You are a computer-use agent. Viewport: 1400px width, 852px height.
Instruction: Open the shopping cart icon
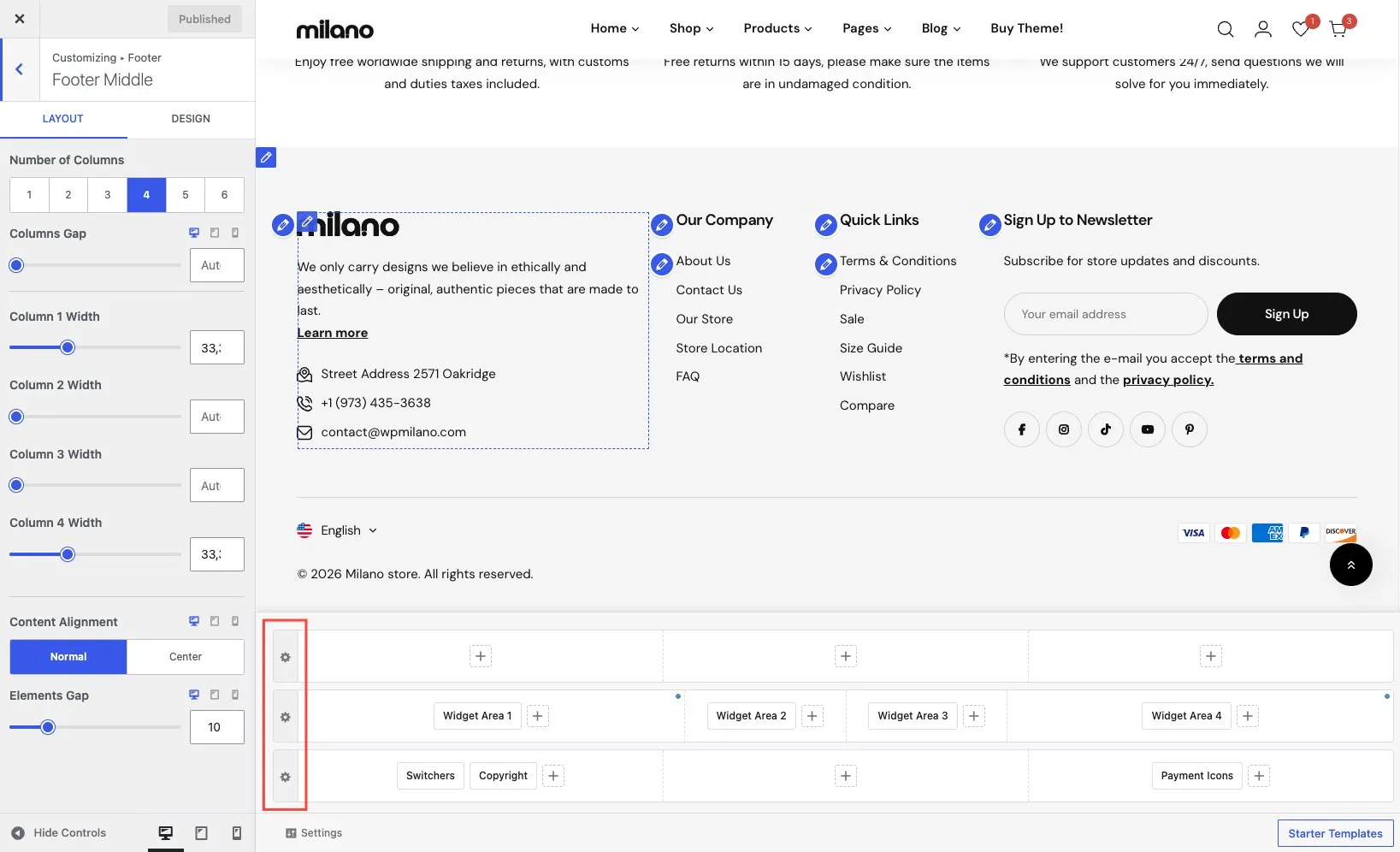(1338, 29)
